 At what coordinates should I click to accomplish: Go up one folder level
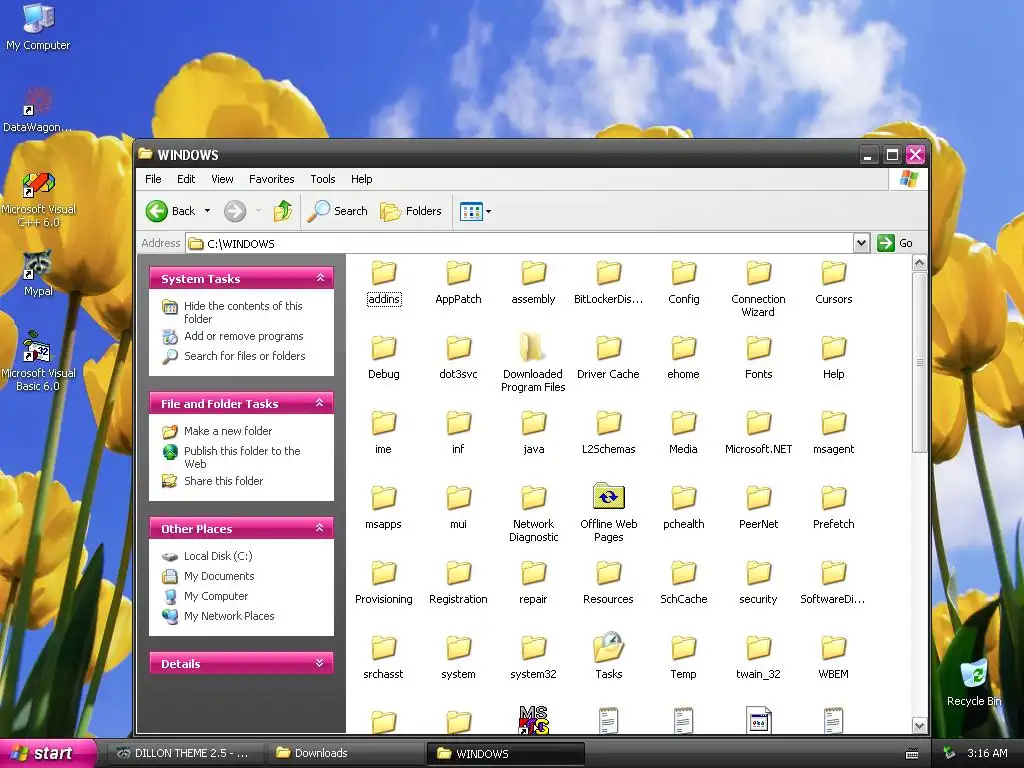click(x=283, y=211)
